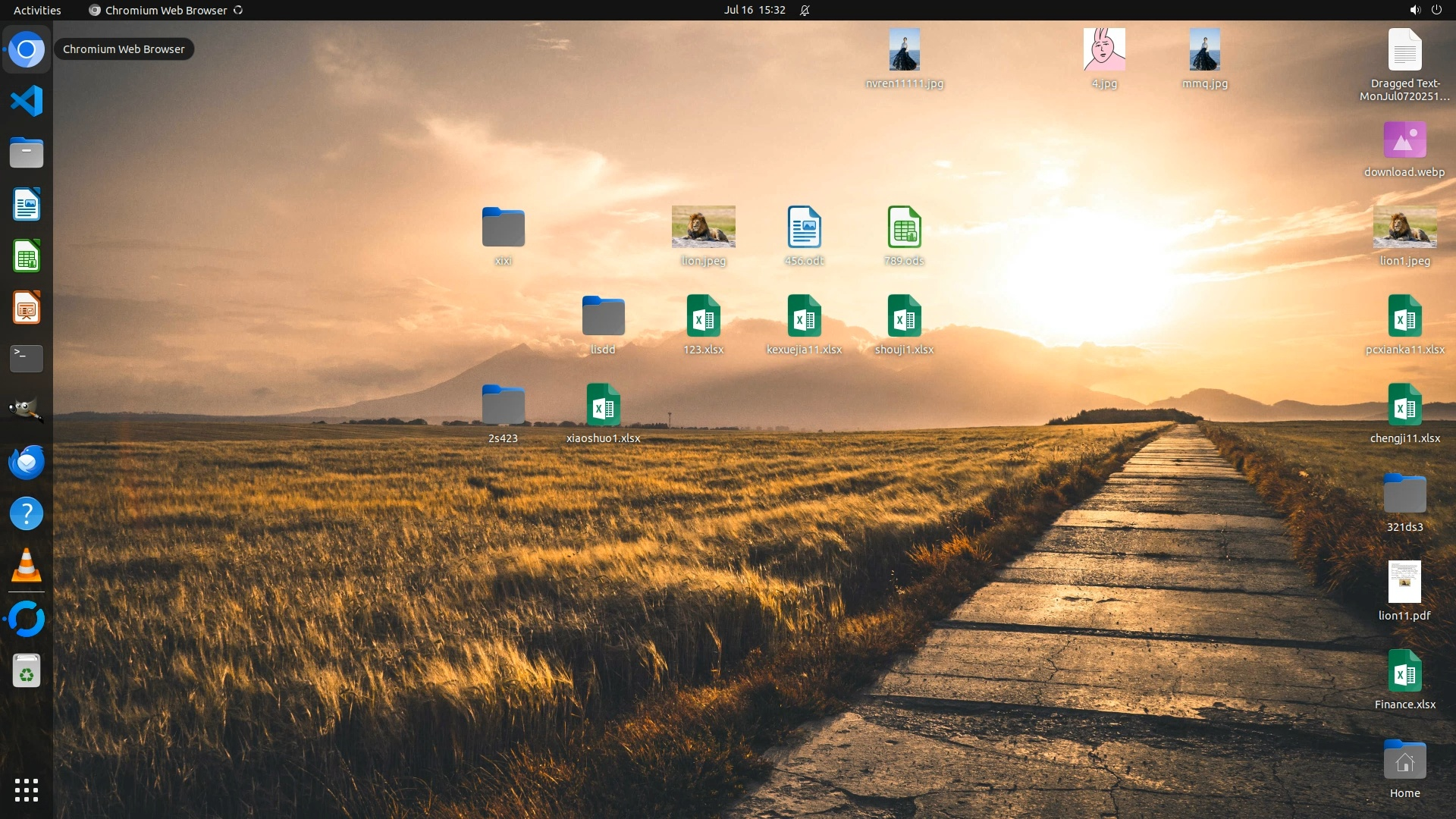This screenshot has height=819, width=1456.
Task: Open the Terminal dock icon
Action: (27, 358)
